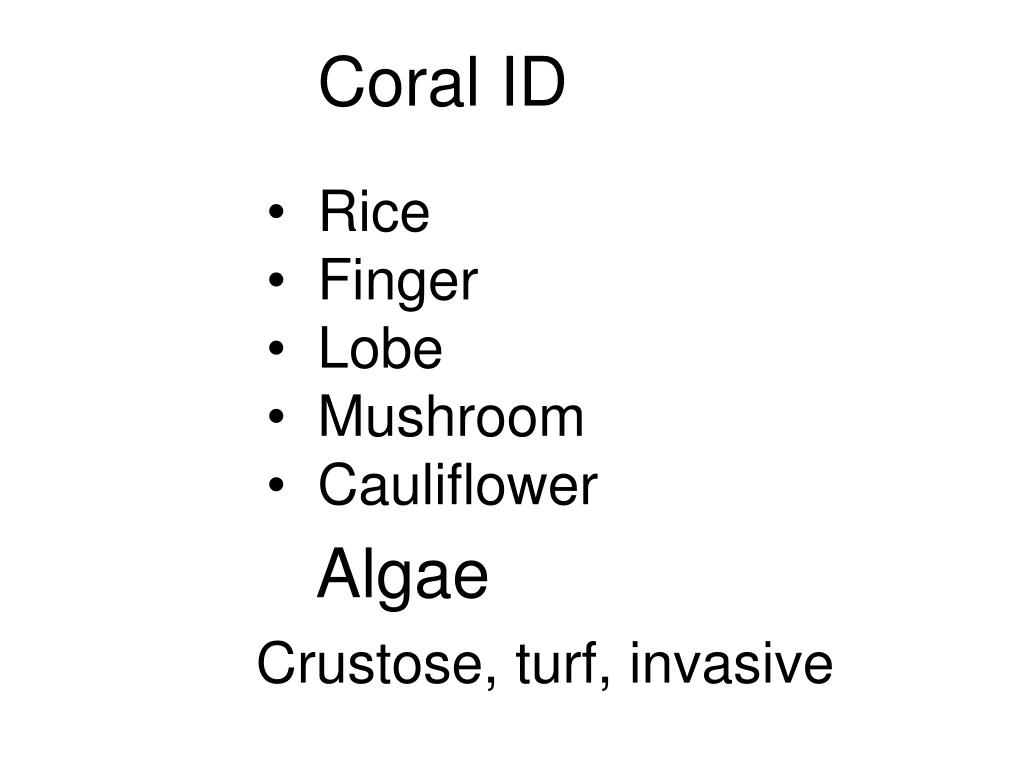Click the word invasive

tap(731, 664)
